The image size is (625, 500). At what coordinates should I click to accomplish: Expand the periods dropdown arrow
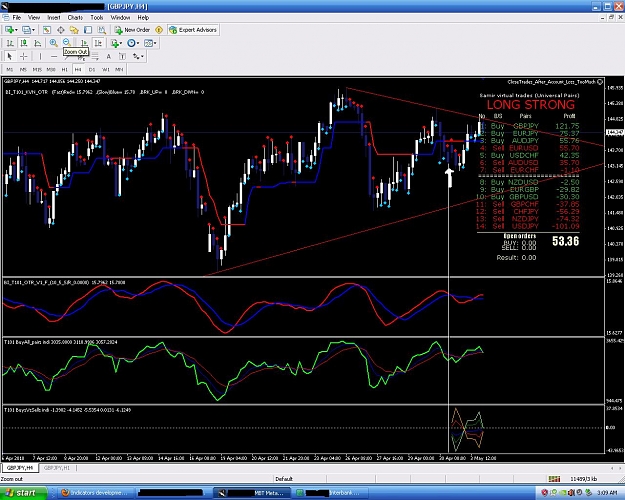[x=138, y=43]
